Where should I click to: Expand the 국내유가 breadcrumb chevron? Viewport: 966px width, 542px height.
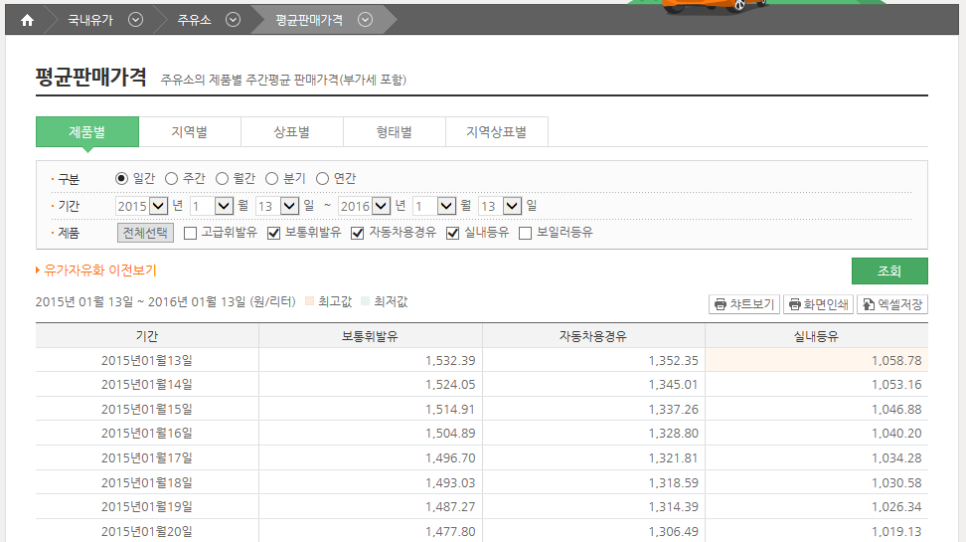[136, 20]
